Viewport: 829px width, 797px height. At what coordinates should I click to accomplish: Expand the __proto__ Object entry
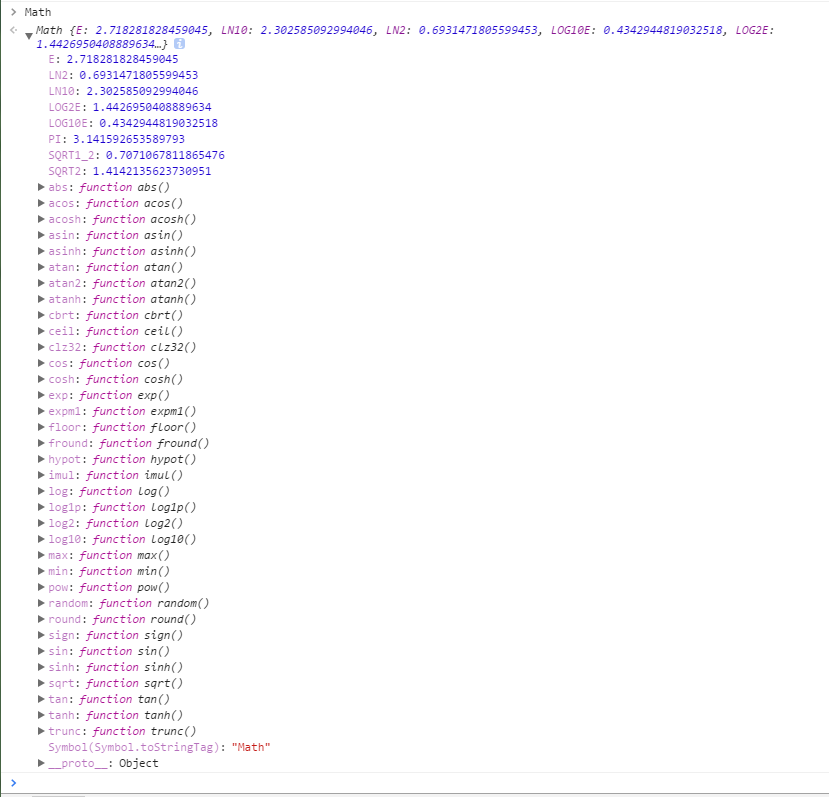[x=41, y=763]
